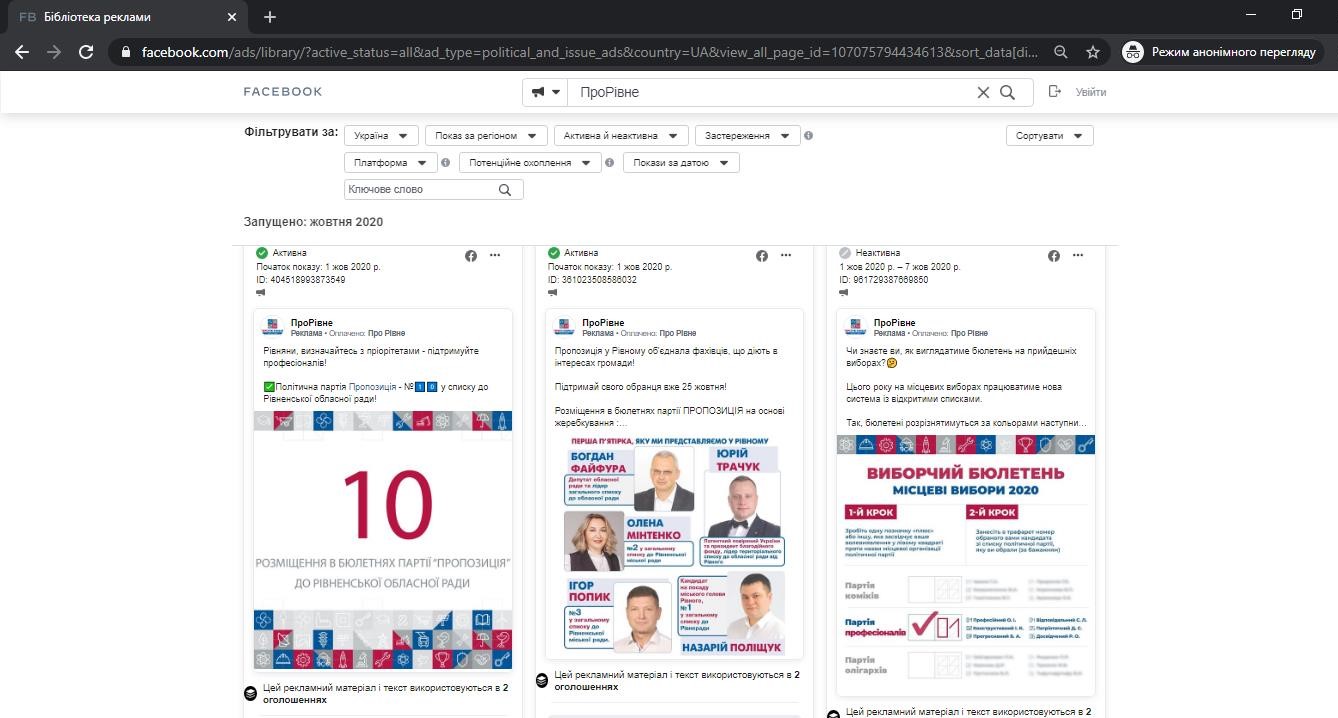Run search with the magnifier icon next to ПроРівне

pos(1008,92)
